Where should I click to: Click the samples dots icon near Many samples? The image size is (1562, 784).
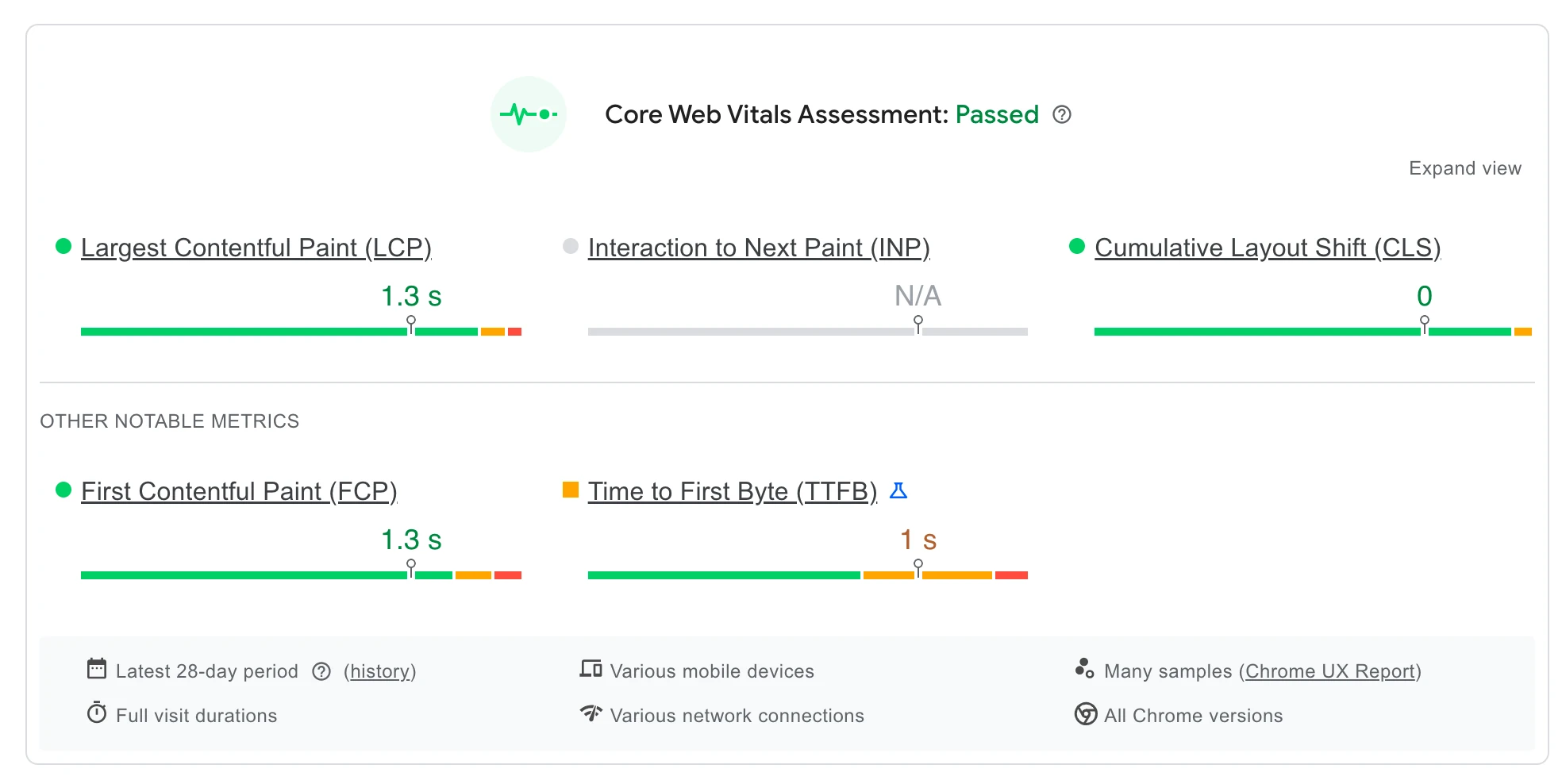pos(1085,668)
